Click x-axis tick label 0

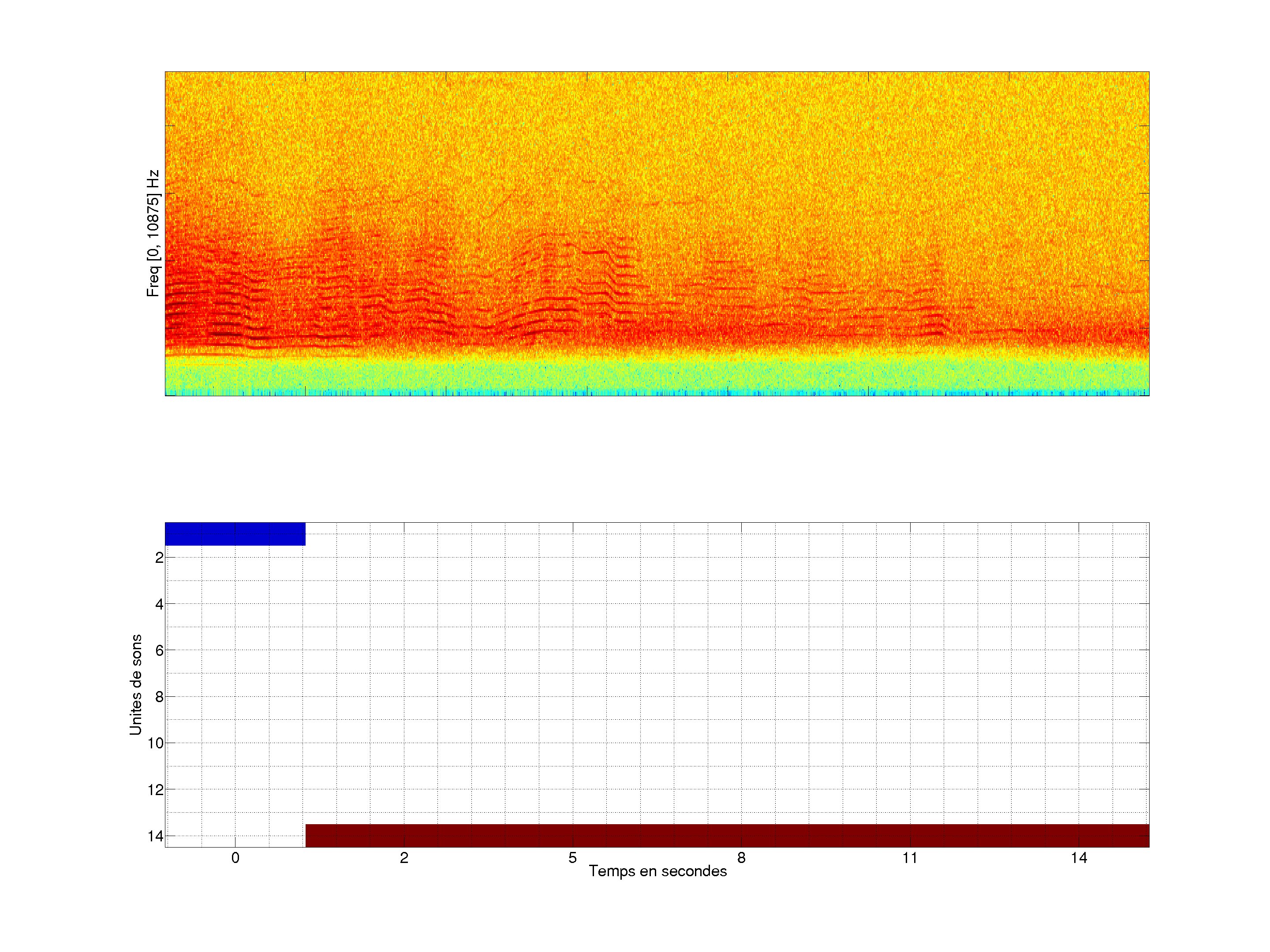[235, 858]
